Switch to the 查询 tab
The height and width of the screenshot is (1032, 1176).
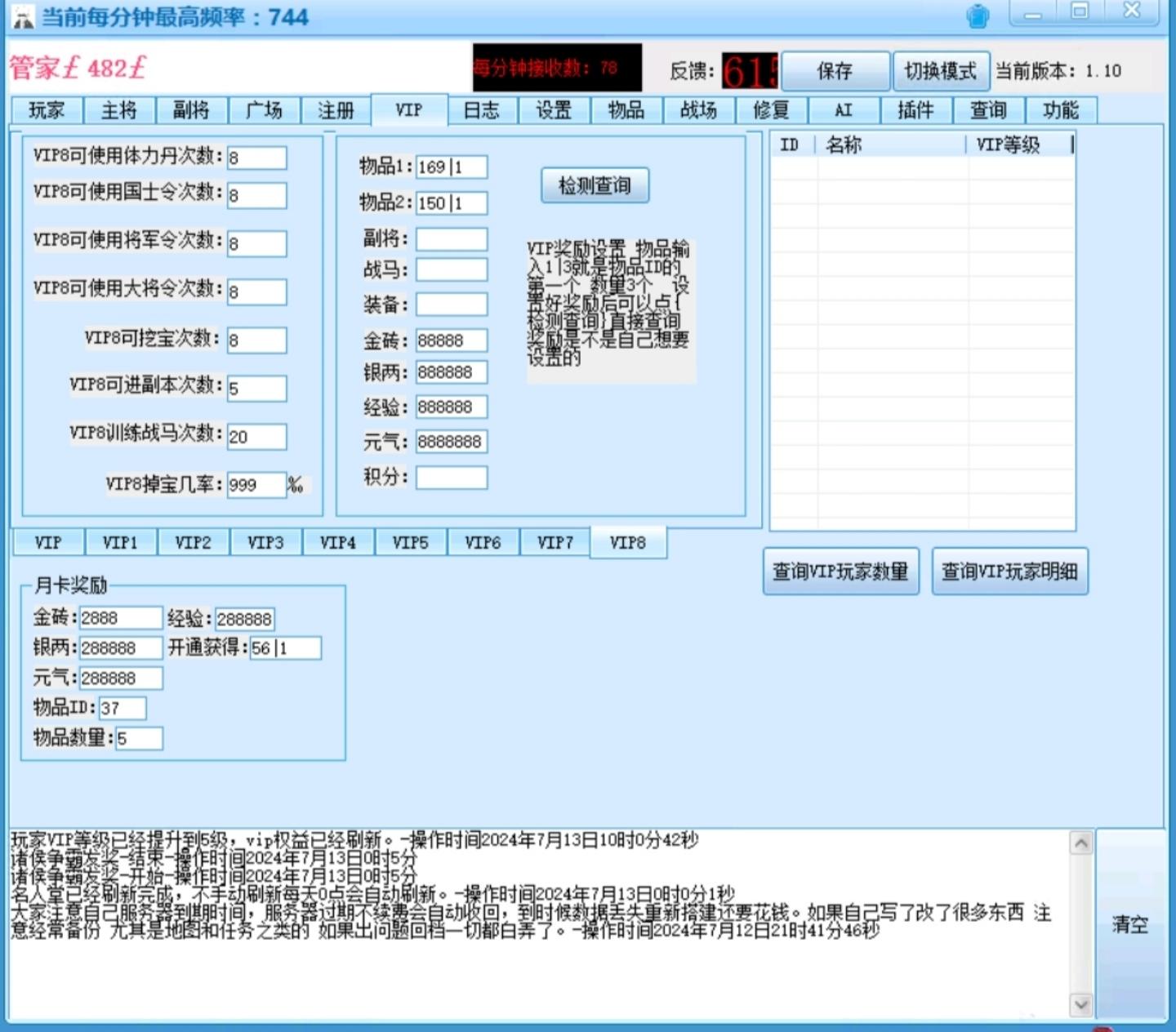988,110
